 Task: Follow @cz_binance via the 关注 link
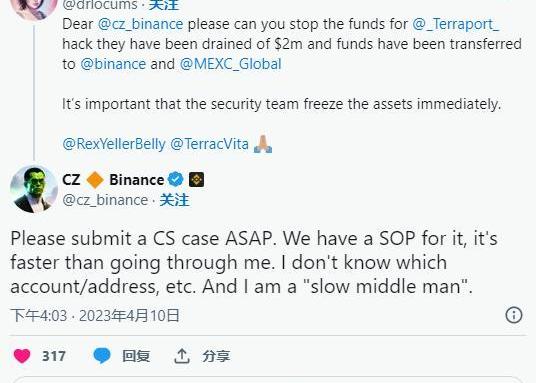174,200
